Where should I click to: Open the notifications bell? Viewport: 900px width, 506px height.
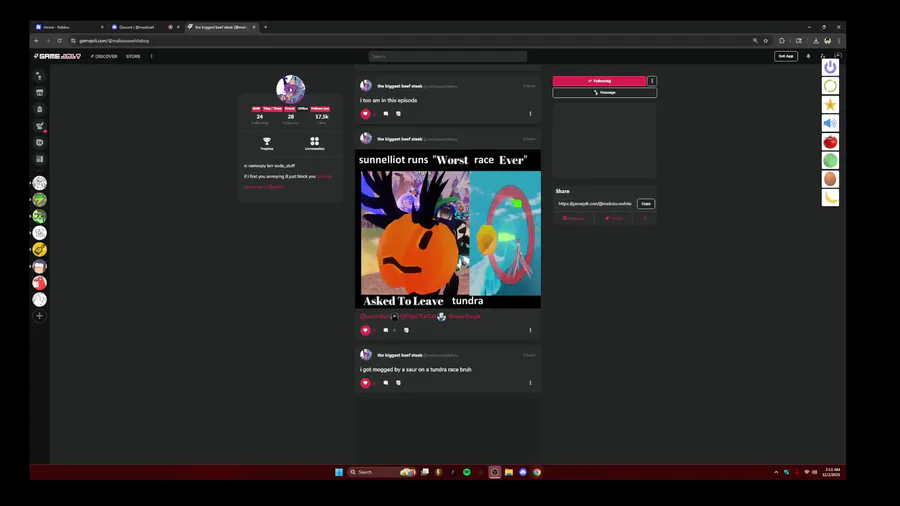[x=809, y=56]
